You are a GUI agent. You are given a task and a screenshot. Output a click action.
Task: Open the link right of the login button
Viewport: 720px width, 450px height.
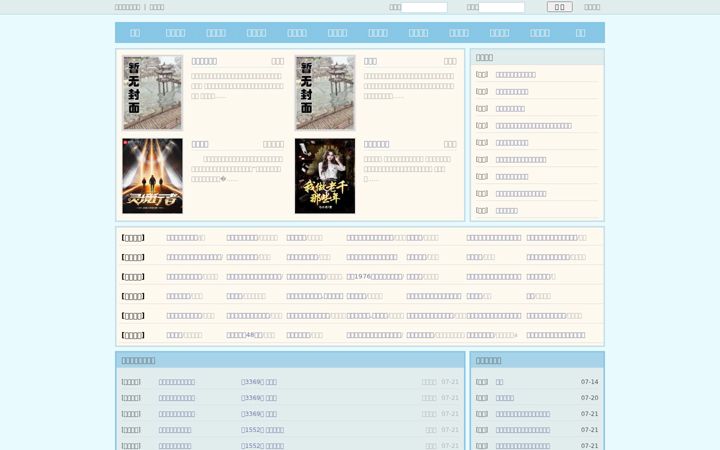click(x=592, y=7)
